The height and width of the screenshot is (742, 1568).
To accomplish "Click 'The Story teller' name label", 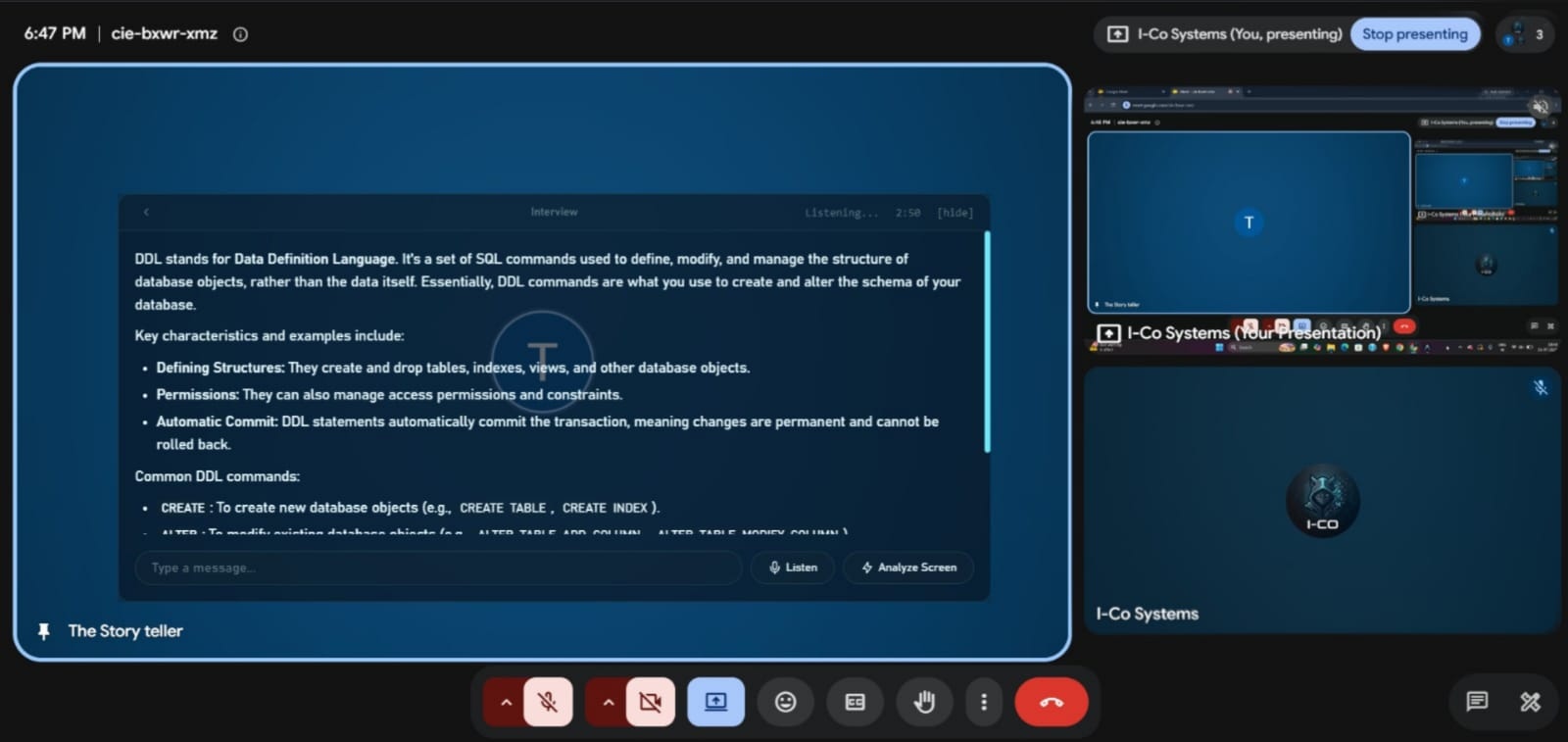I will [x=125, y=631].
